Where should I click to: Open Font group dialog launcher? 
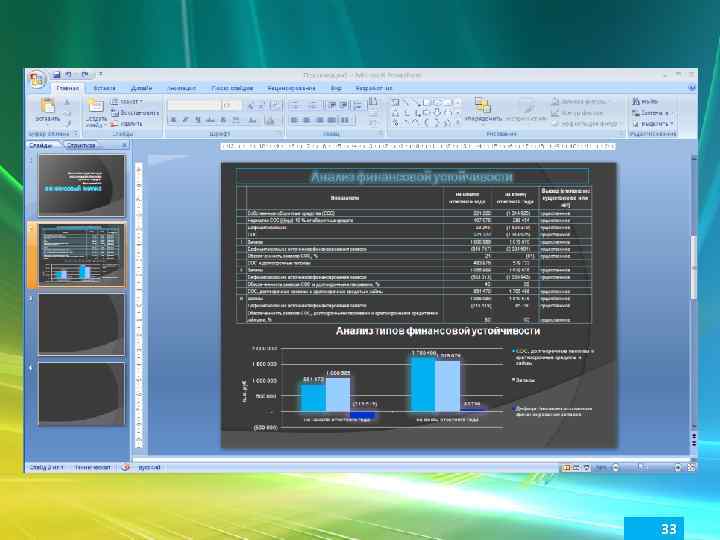coord(280,134)
